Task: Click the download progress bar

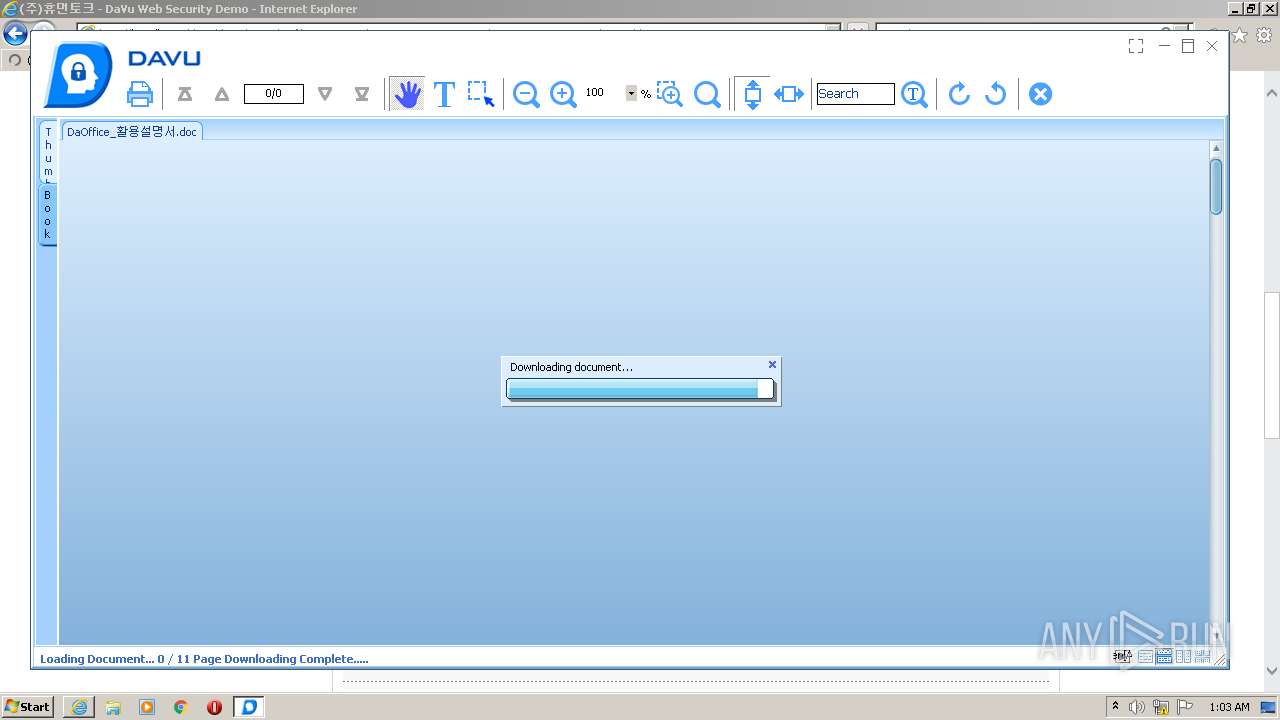Action: [640, 389]
